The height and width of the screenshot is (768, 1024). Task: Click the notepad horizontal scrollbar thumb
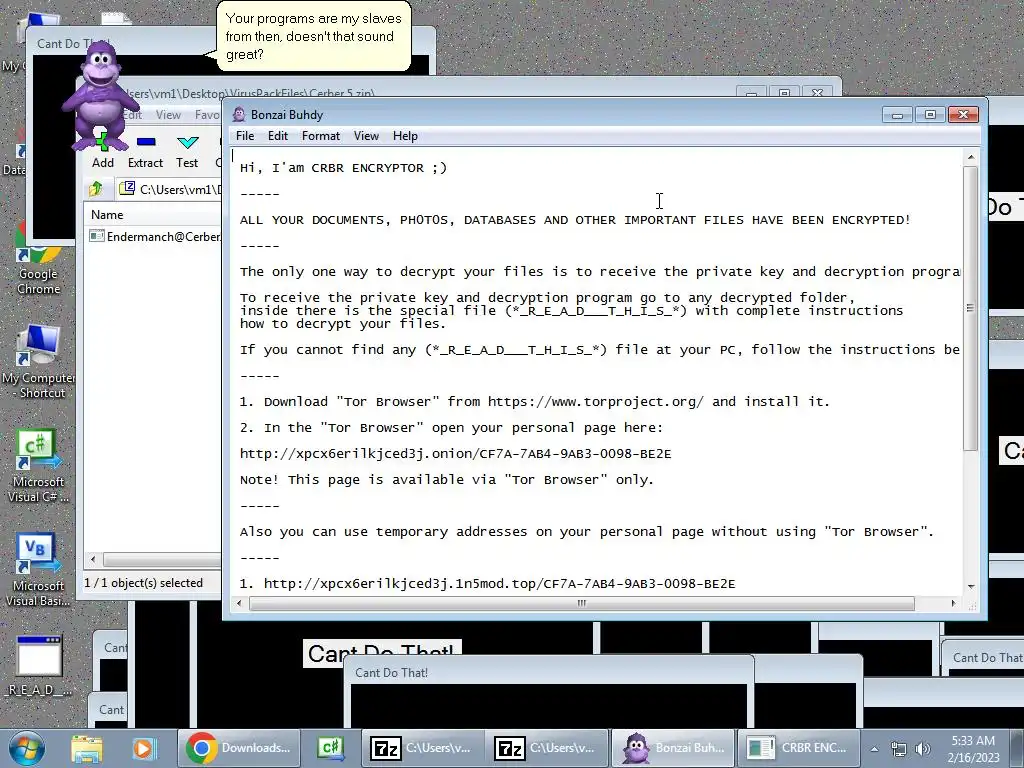coord(581,603)
